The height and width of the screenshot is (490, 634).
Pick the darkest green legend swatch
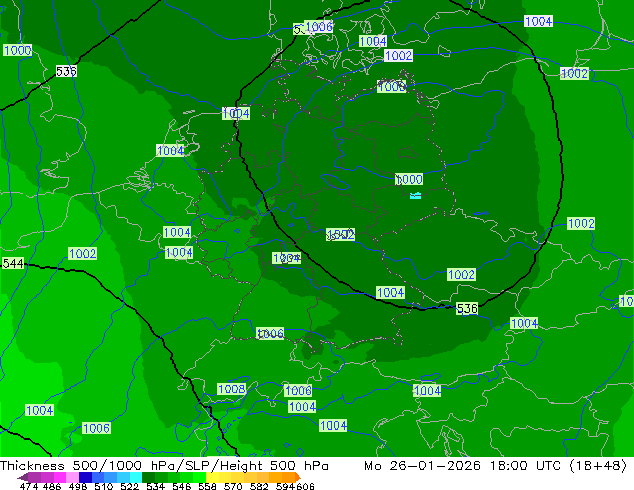pyautogui.click(x=148, y=477)
